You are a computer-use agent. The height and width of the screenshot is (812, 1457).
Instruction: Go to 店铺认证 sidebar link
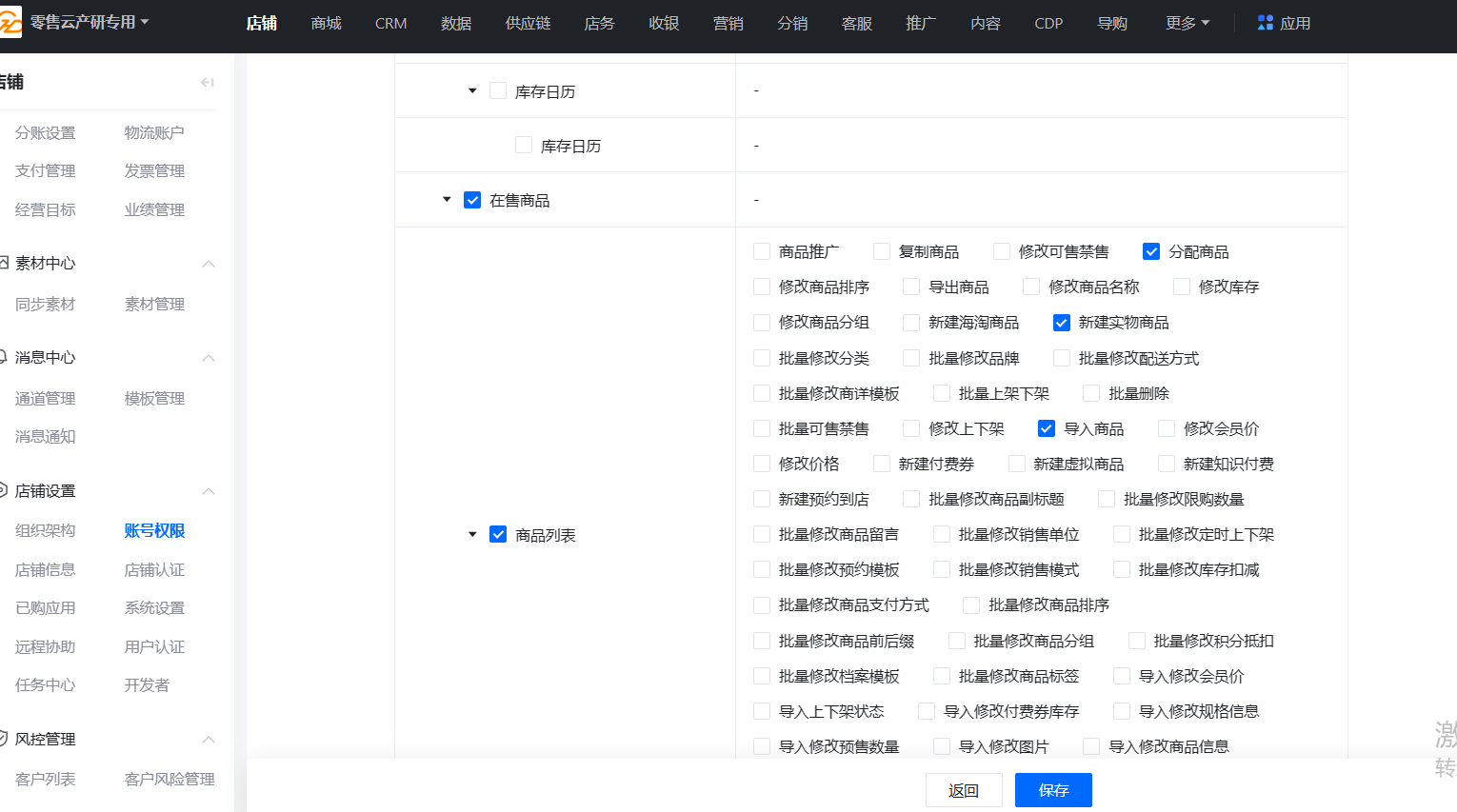point(154,569)
